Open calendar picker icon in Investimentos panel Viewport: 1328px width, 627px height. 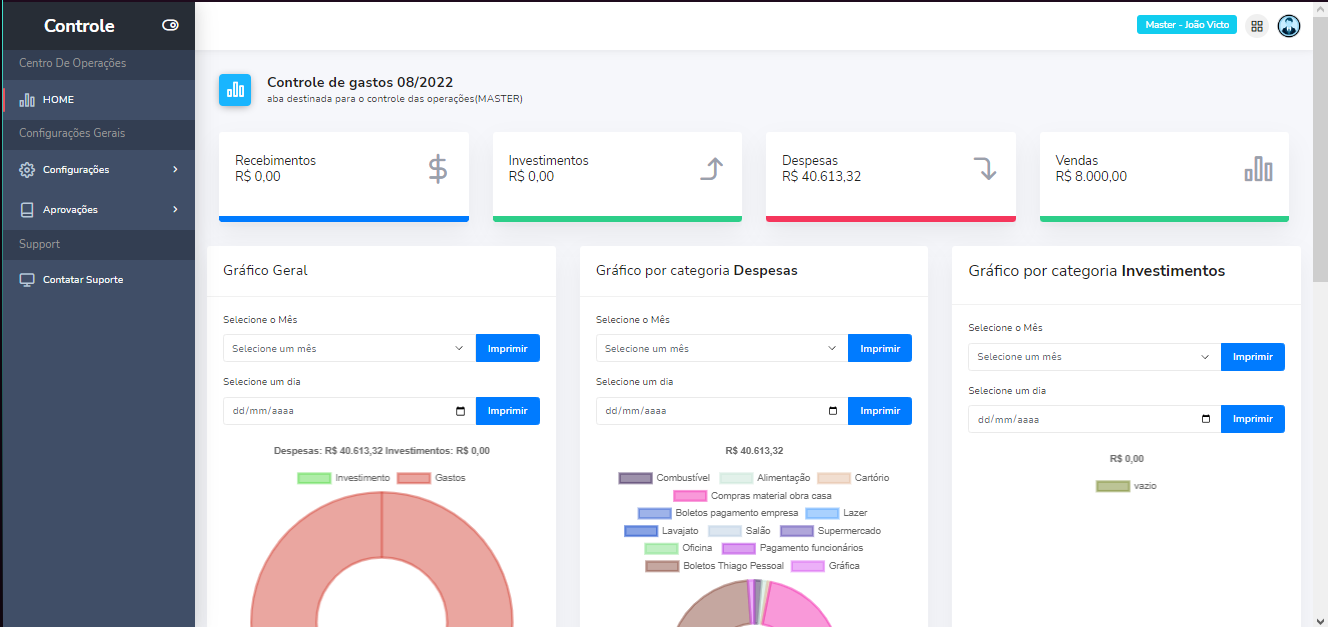tap(1205, 419)
